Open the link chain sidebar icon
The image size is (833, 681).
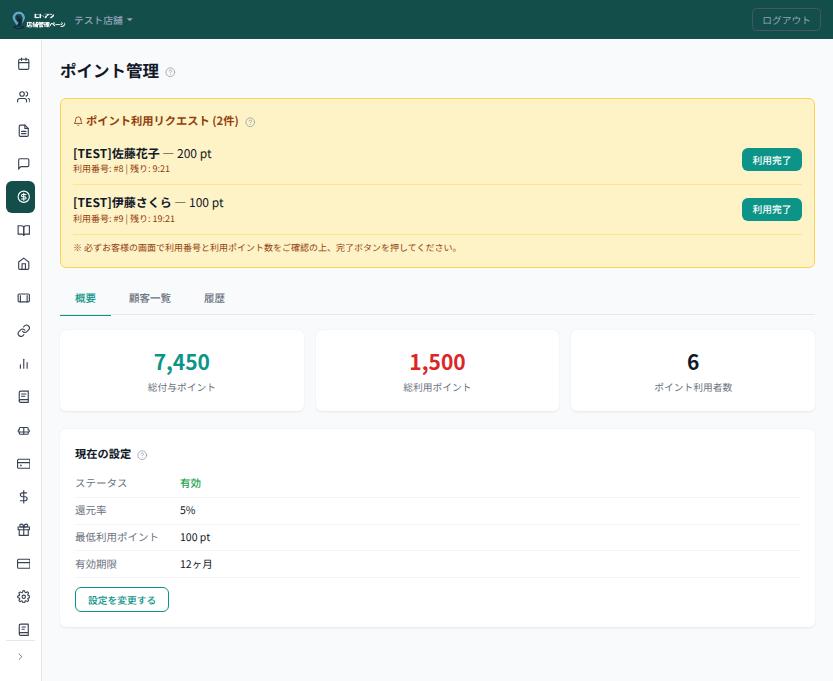23,330
